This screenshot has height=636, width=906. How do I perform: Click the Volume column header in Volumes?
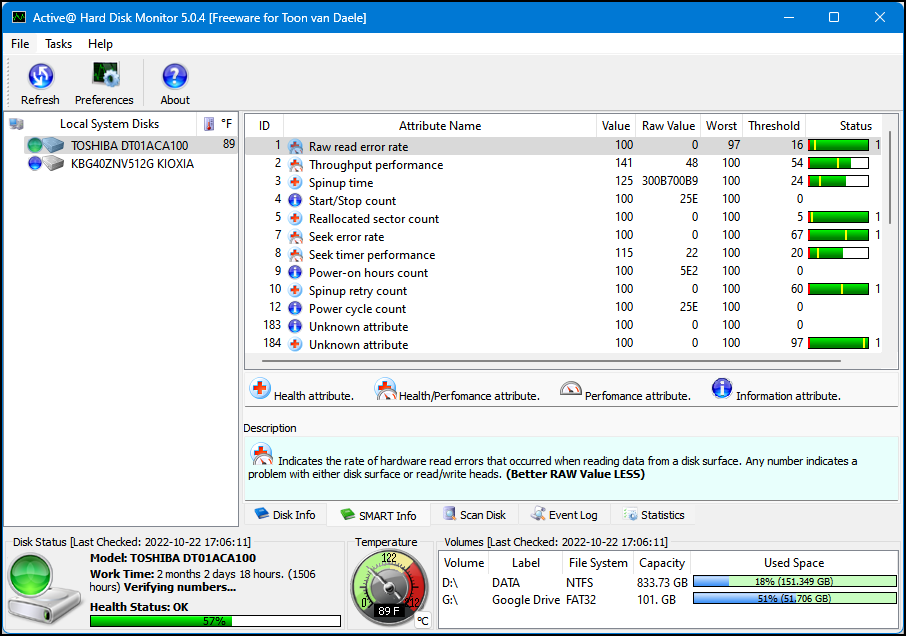tap(464, 563)
